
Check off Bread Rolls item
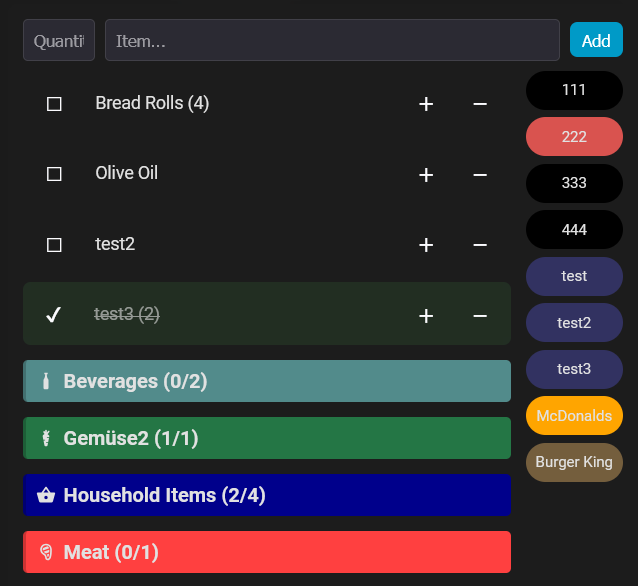[55, 104]
